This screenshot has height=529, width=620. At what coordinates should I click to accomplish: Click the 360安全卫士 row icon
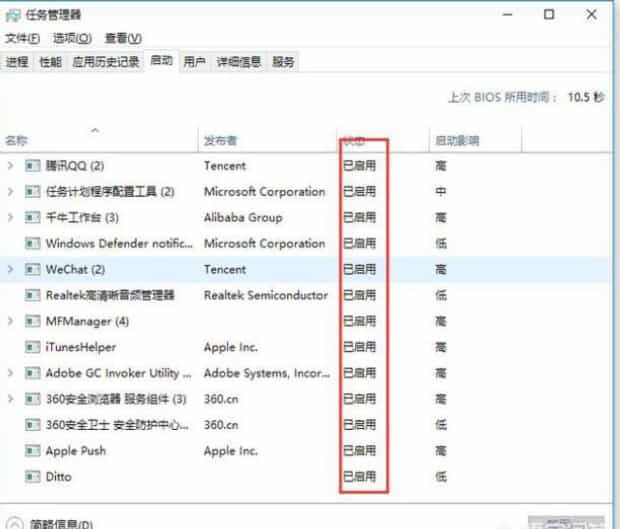click(x=32, y=425)
